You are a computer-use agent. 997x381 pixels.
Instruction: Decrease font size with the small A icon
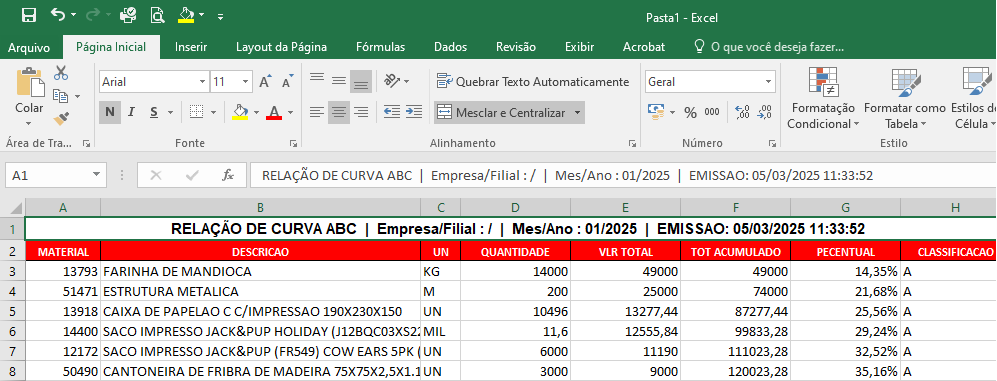click(x=287, y=82)
